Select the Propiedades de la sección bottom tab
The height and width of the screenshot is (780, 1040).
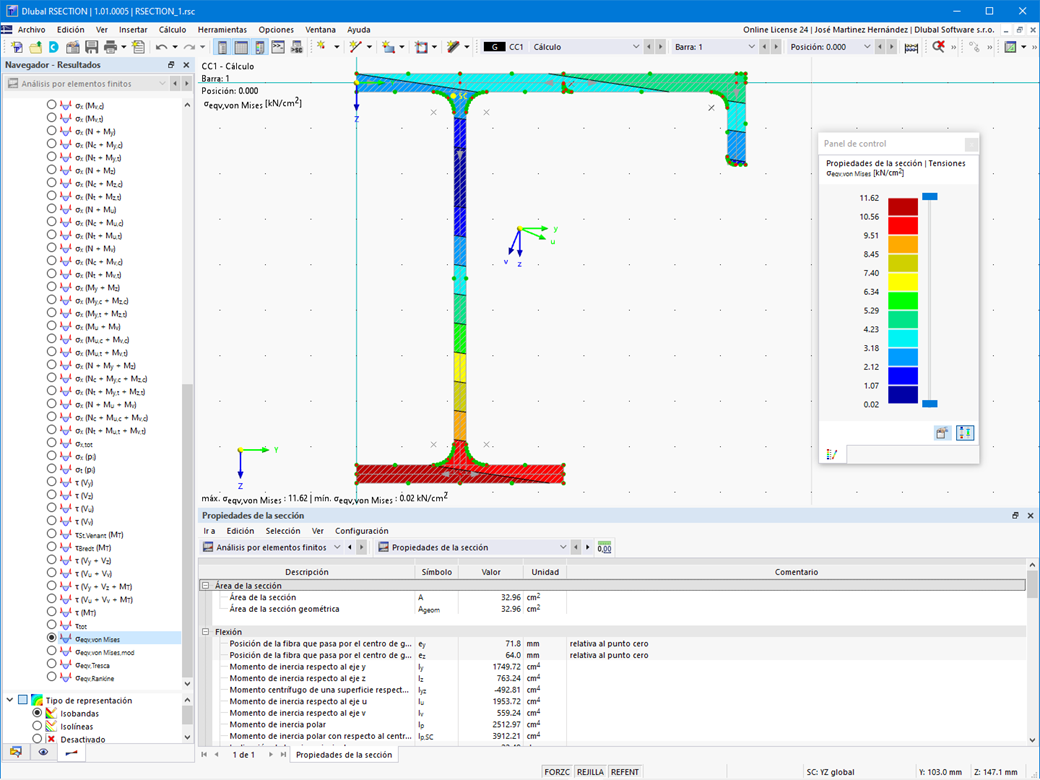point(344,755)
